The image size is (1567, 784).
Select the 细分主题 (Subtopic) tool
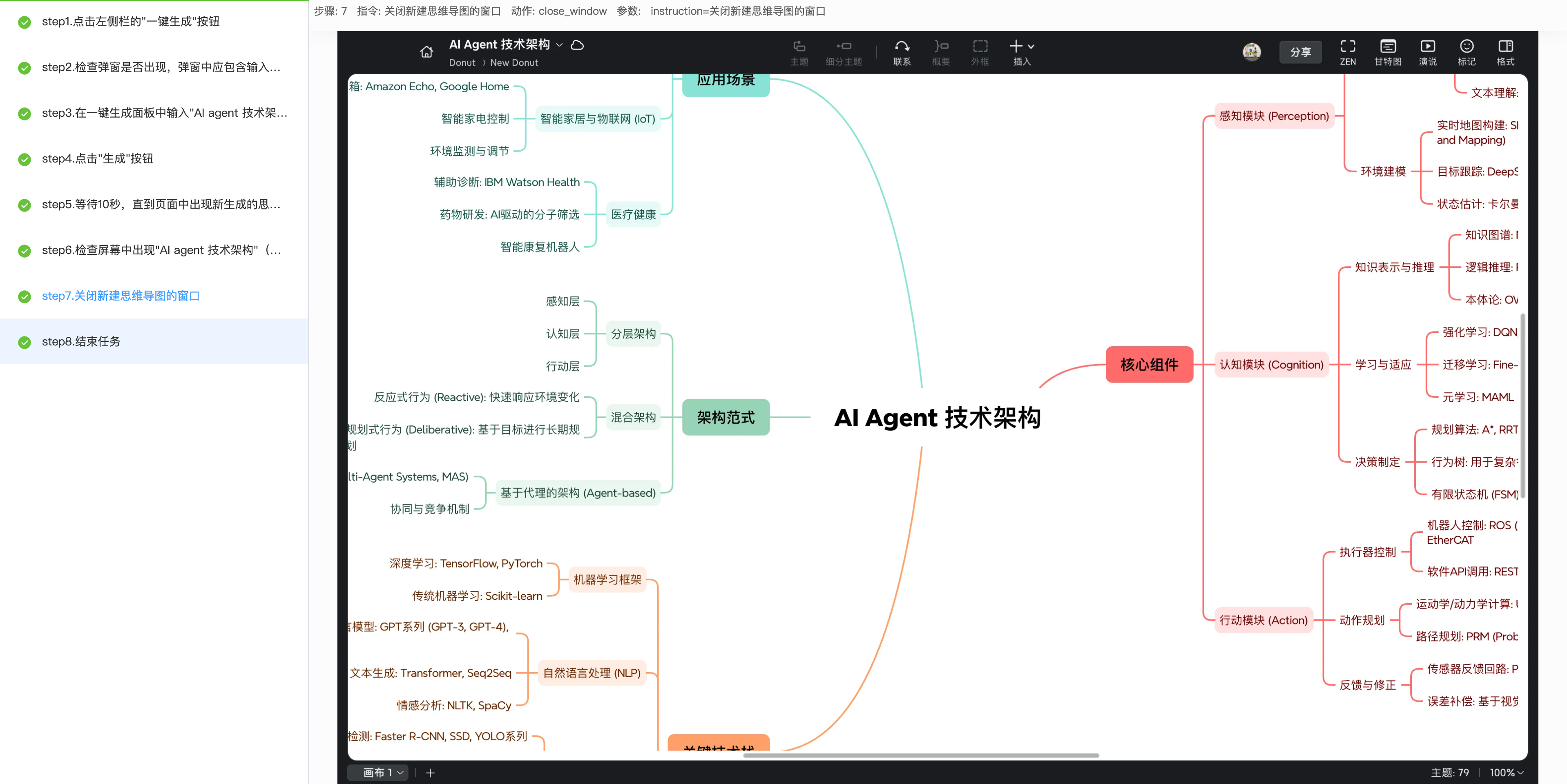click(844, 52)
